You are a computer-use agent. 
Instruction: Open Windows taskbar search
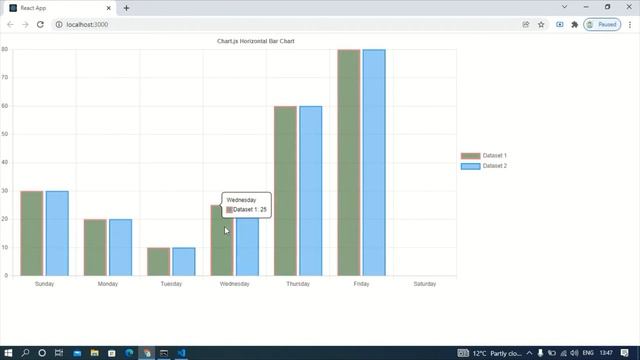25,353
